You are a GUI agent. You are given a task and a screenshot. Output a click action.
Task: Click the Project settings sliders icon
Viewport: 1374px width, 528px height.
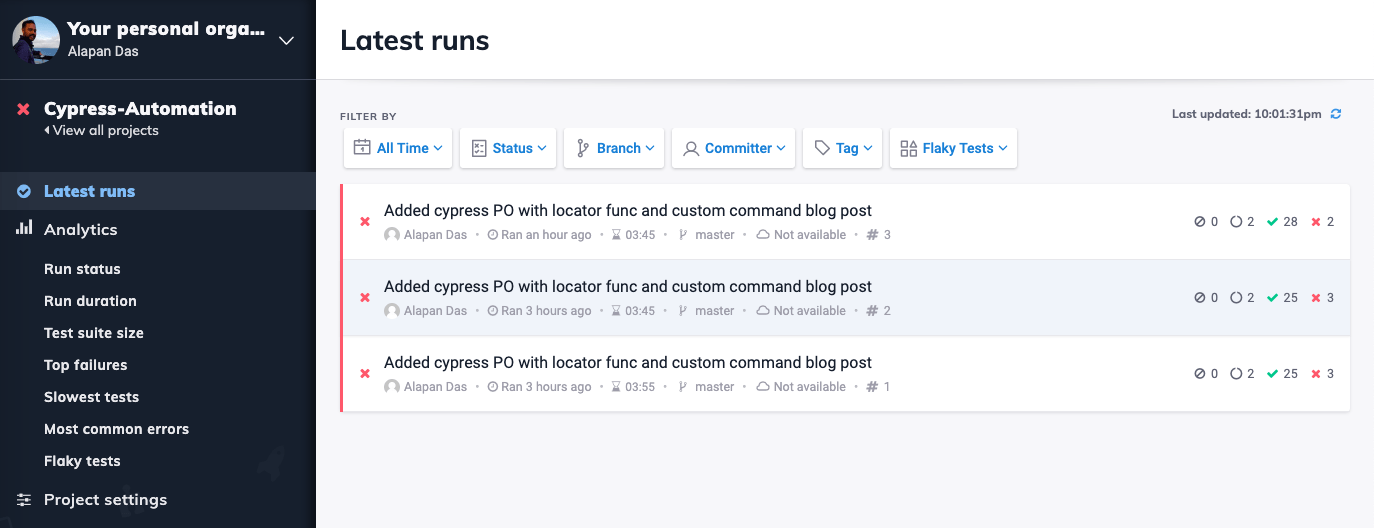coord(24,499)
